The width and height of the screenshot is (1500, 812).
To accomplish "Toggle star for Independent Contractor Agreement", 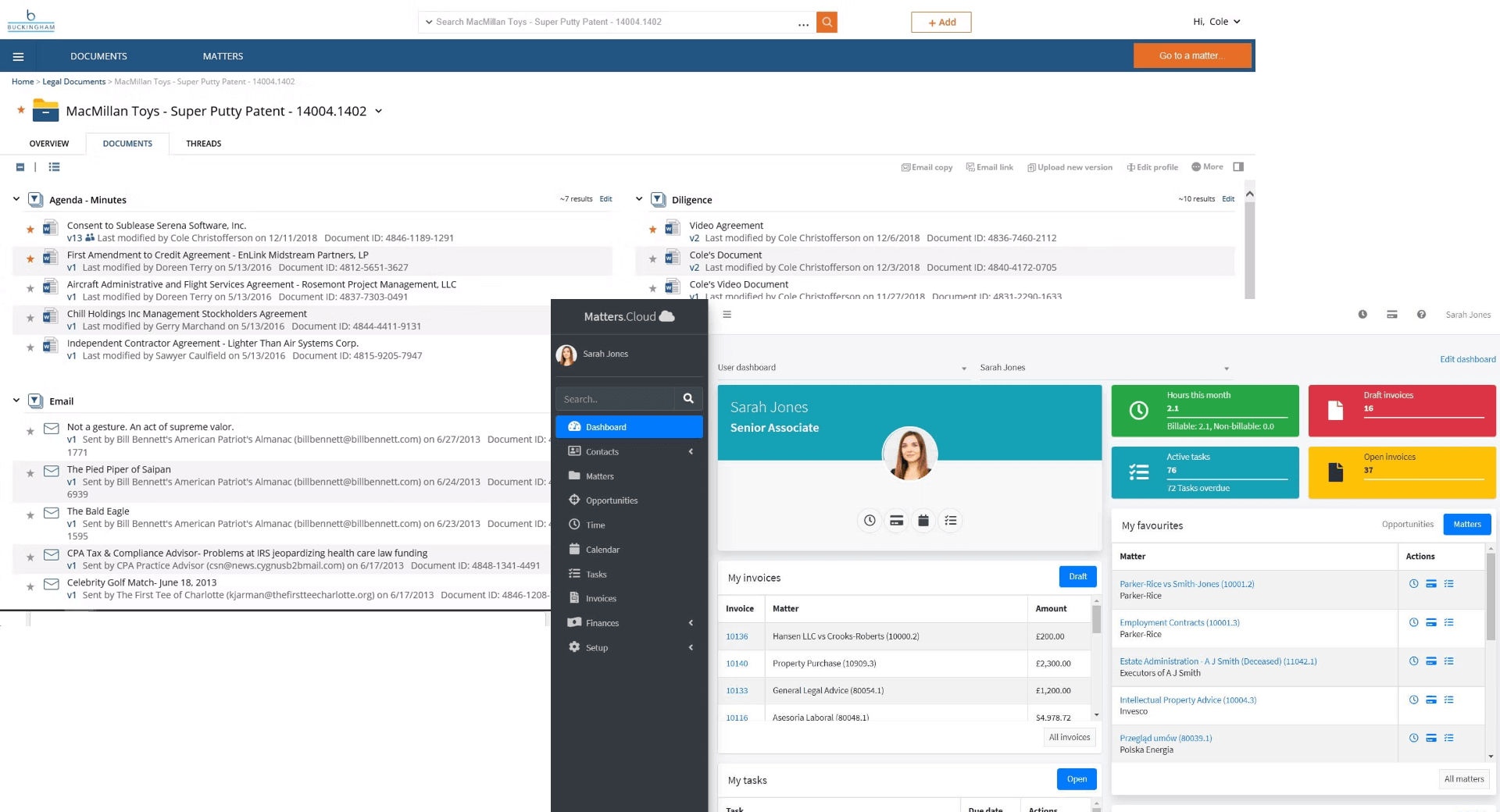I will (x=30, y=348).
